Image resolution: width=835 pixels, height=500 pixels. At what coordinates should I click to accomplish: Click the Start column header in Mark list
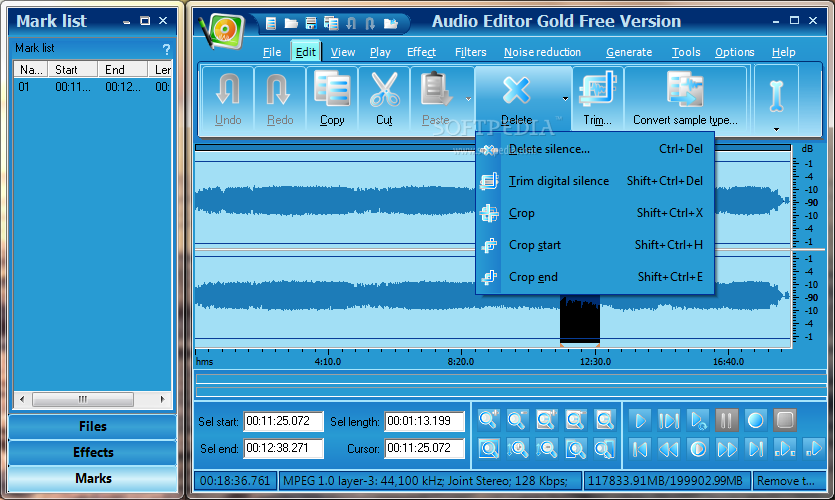[x=73, y=70]
